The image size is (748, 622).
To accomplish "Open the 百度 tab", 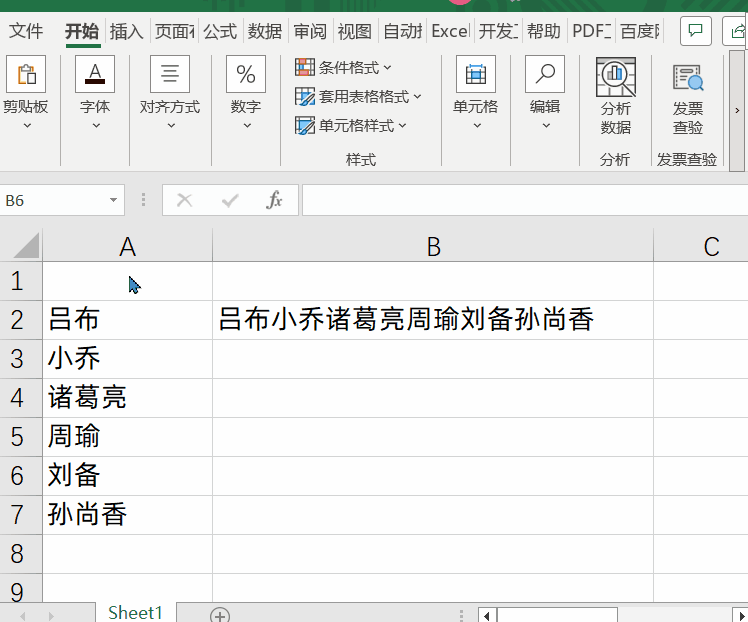I will click(x=640, y=31).
